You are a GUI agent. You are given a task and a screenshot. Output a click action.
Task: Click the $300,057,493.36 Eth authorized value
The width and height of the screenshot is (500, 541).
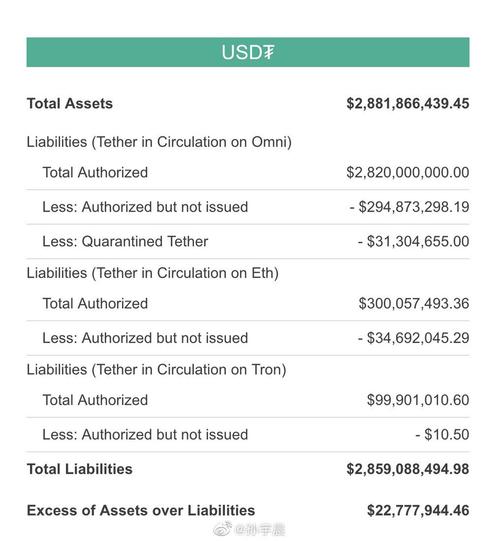(x=414, y=304)
